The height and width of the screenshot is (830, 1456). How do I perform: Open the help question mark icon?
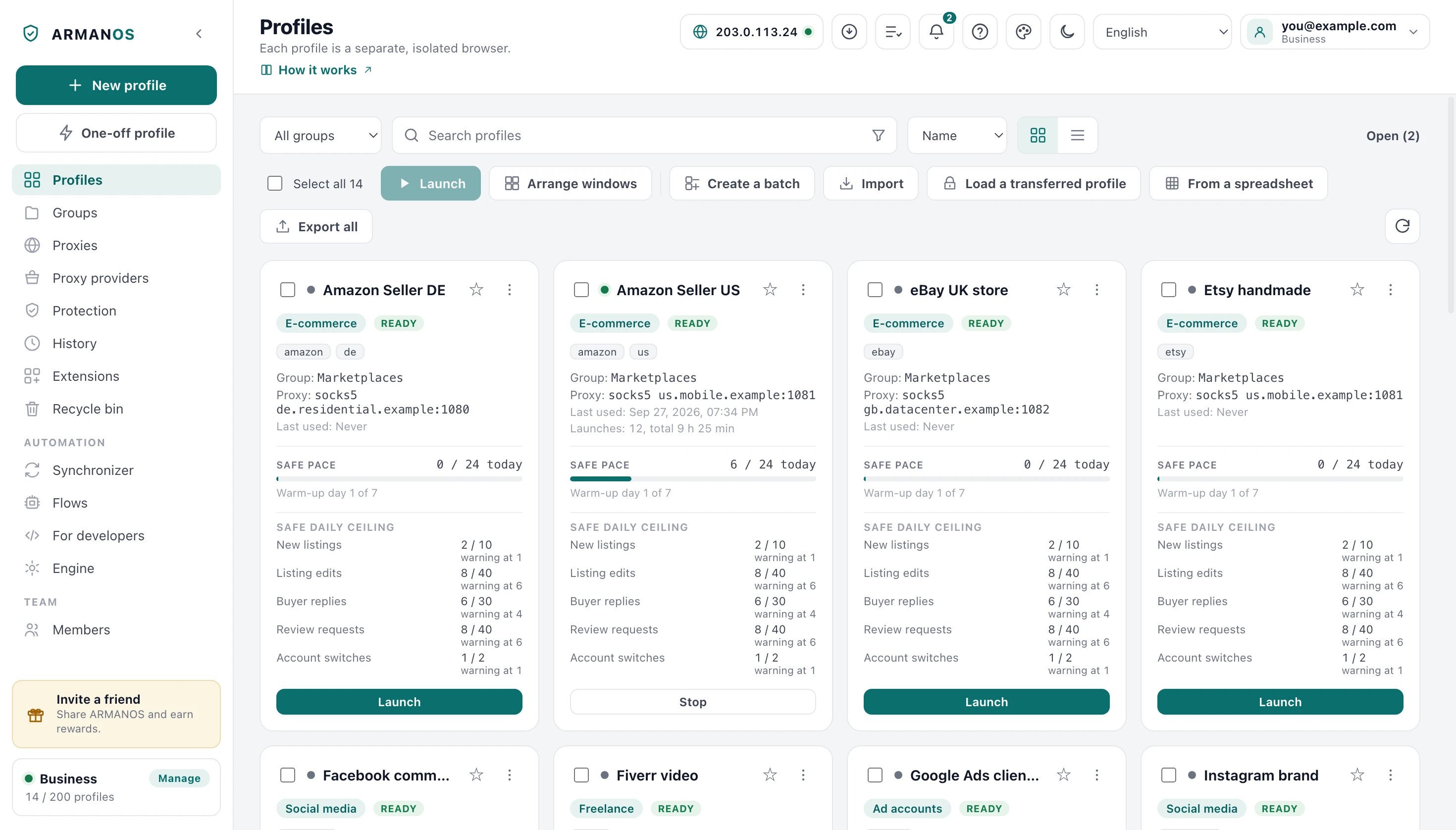tap(980, 32)
